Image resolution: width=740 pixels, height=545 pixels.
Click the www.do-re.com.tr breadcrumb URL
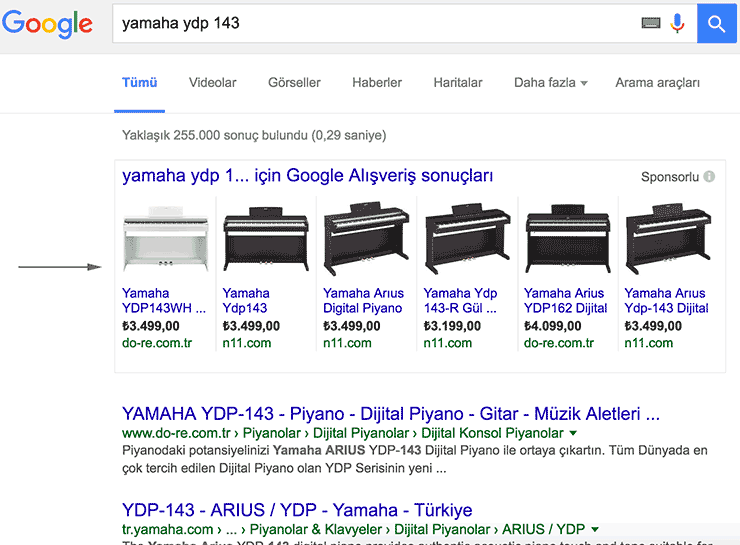tap(176, 433)
